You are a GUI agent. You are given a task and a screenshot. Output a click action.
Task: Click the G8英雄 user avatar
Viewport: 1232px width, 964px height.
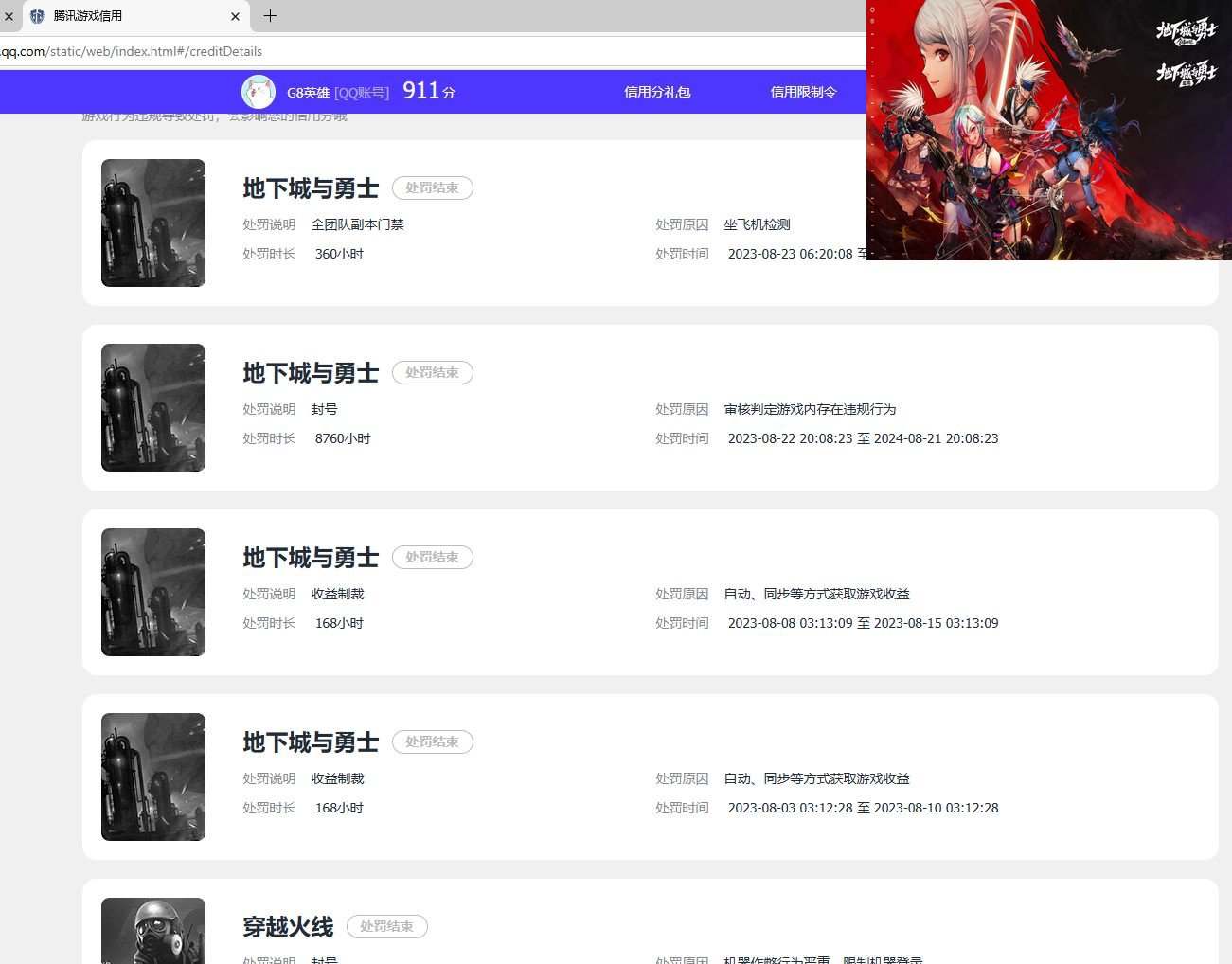[x=259, y=92]
